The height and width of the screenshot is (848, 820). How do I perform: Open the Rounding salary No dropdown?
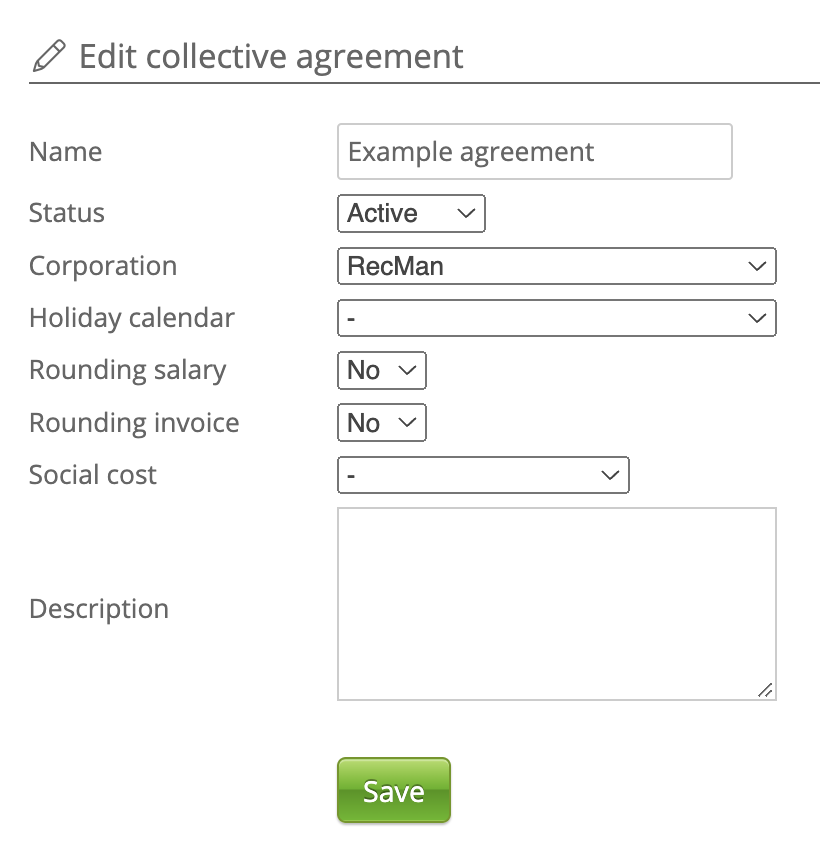pos(382,371)
